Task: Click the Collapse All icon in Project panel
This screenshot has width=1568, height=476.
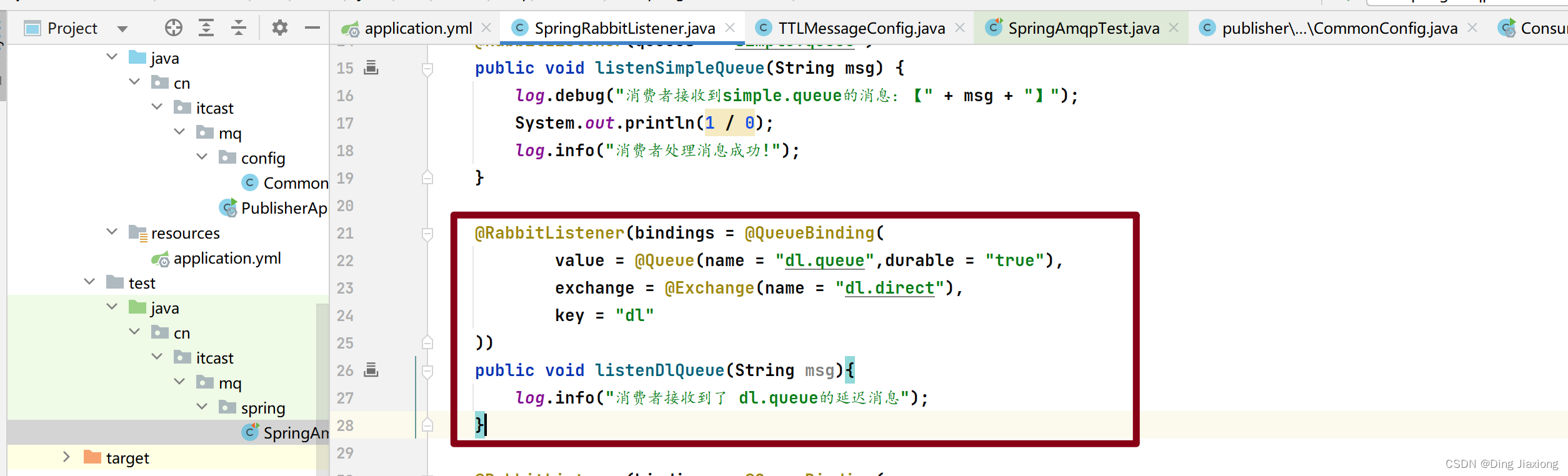Action: pos(239,27)
